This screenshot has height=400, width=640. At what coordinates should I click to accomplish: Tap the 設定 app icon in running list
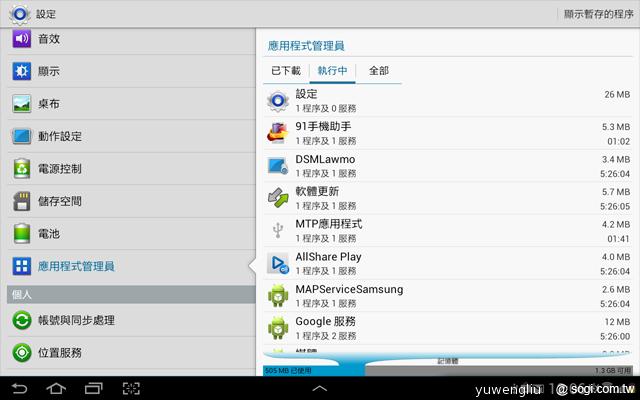coord(278,100)
